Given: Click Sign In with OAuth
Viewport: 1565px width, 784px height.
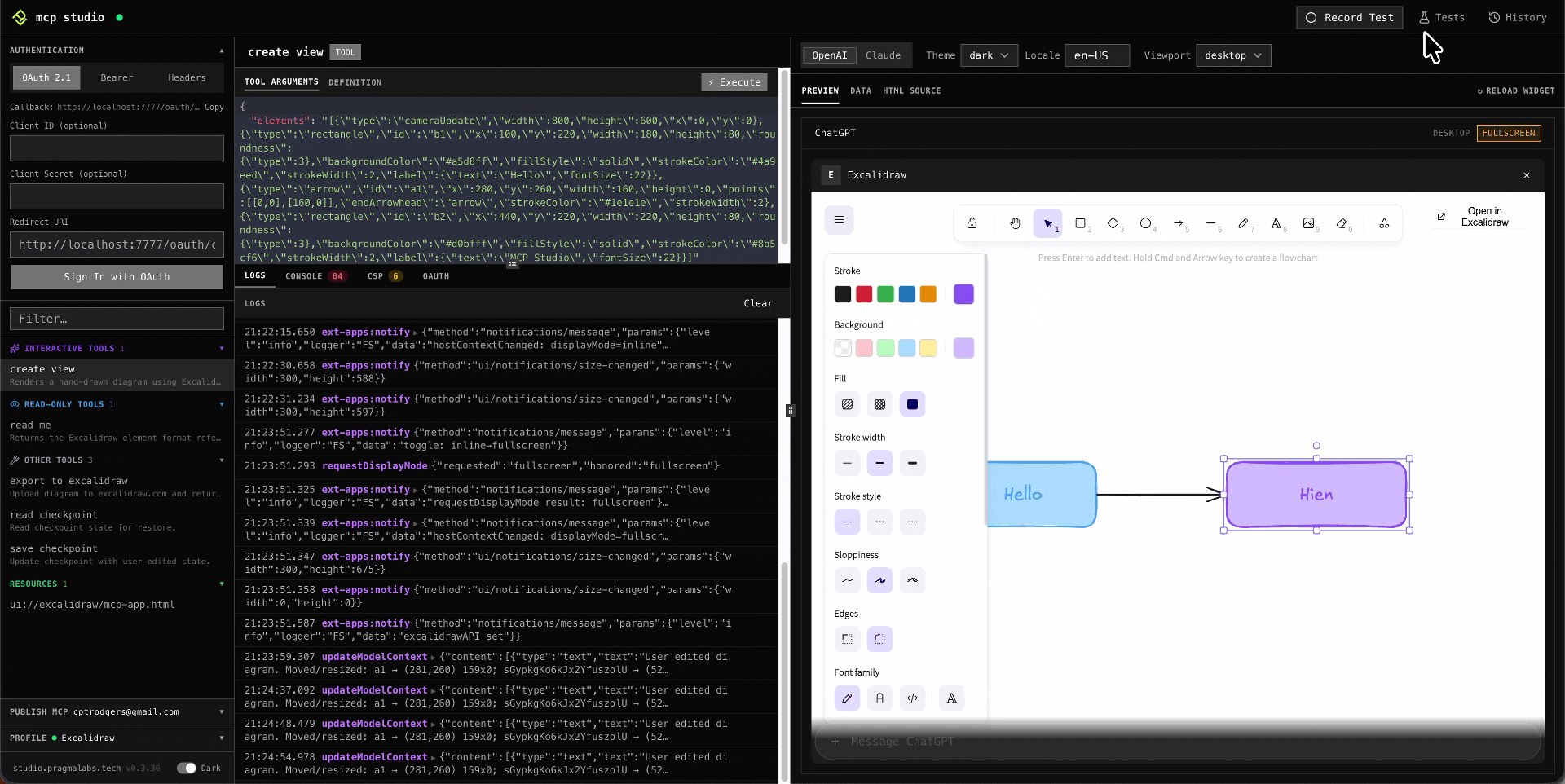Looking at the screenshot, I should point(117,277).
